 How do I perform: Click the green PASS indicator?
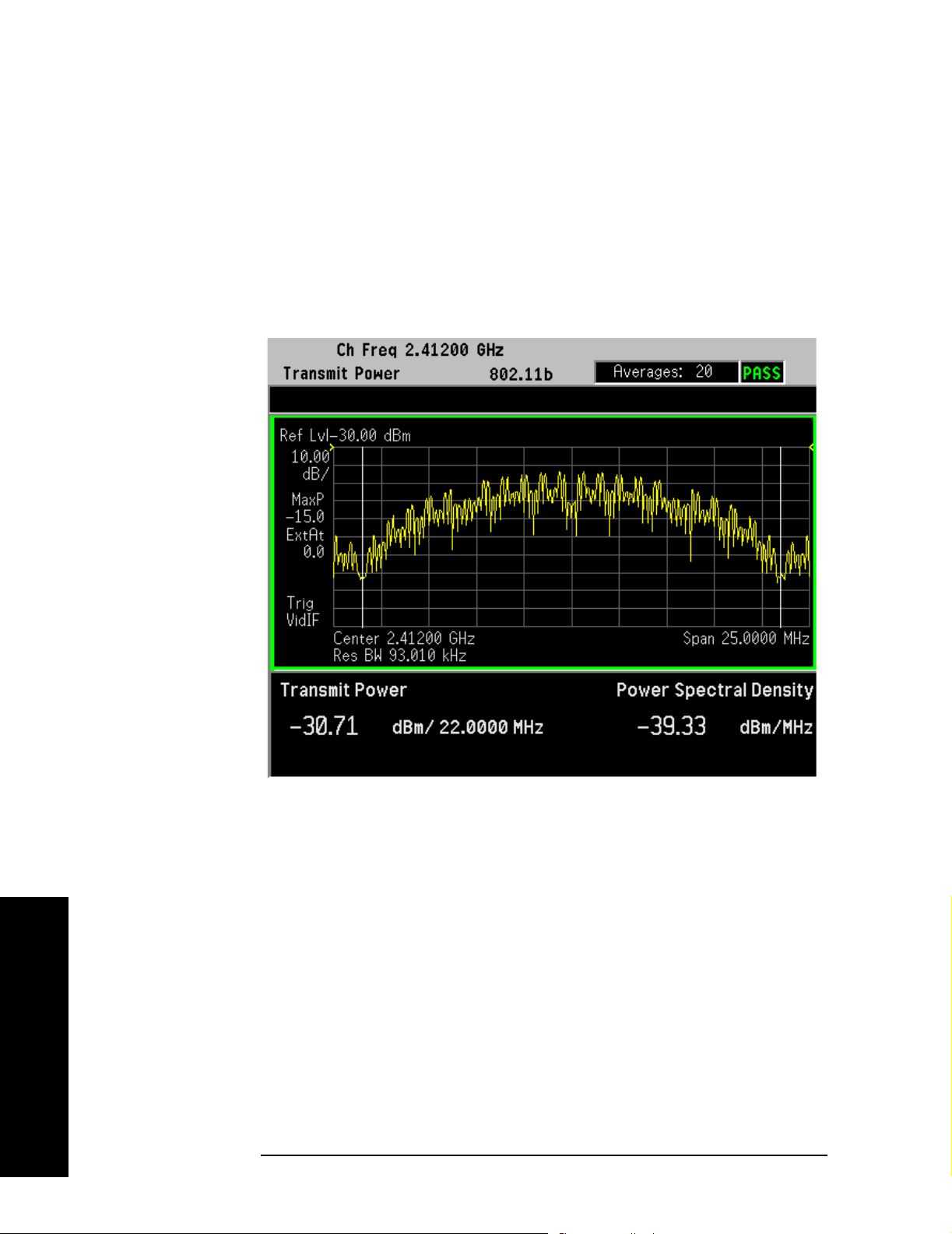pyautogui.click(x=761, y=373)
